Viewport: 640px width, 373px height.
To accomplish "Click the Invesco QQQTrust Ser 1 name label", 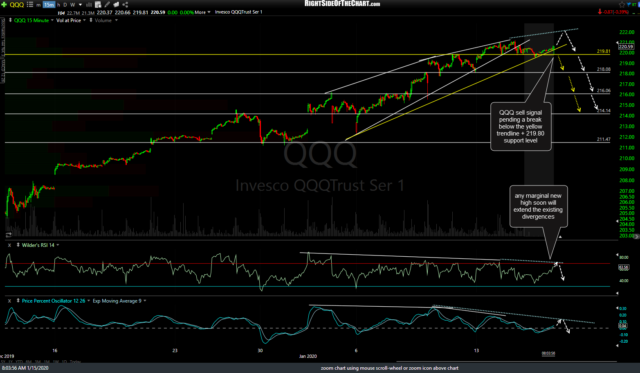I will click(x=238, y=12).
